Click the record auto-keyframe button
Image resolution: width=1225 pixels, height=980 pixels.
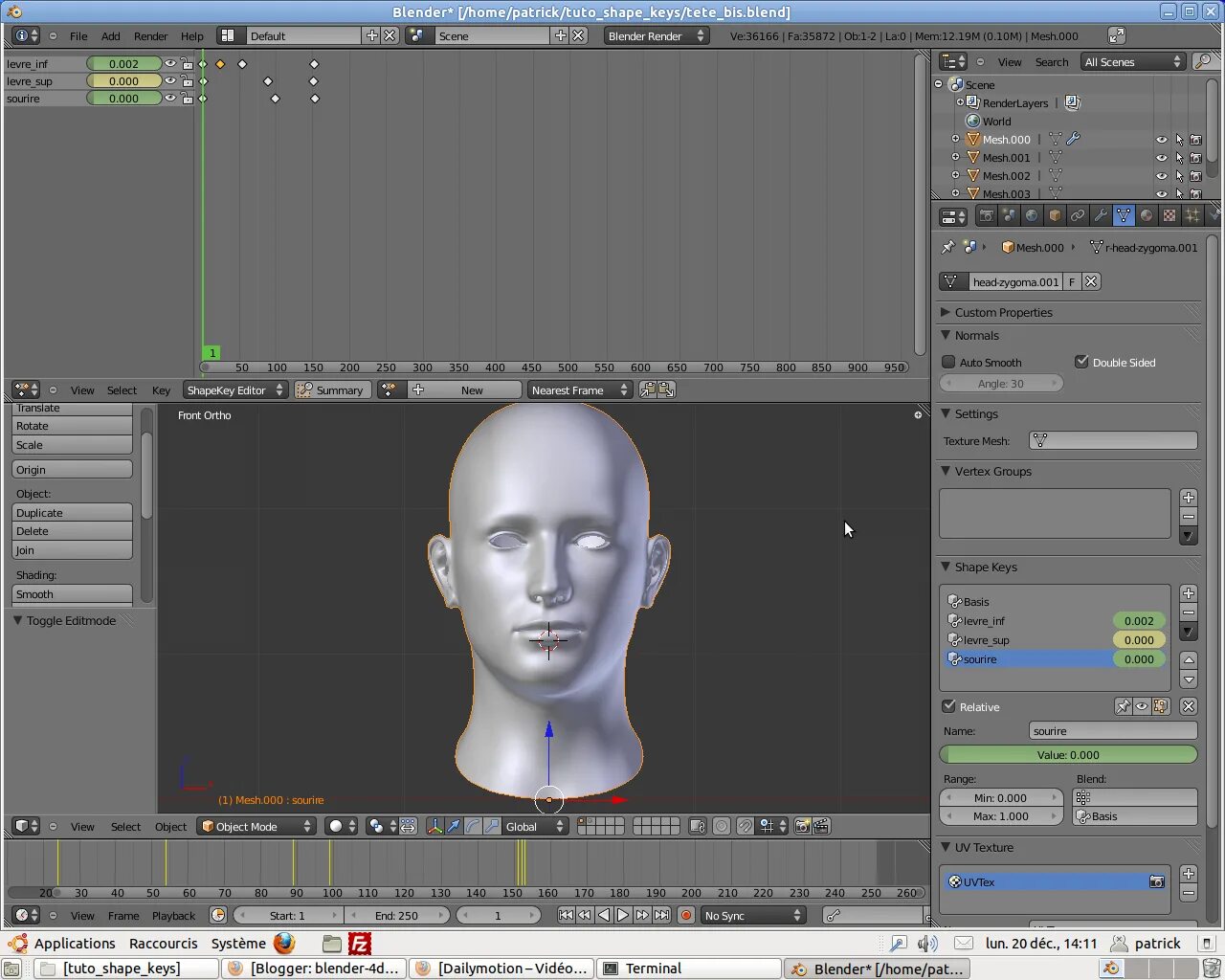[x=686, y=915]
